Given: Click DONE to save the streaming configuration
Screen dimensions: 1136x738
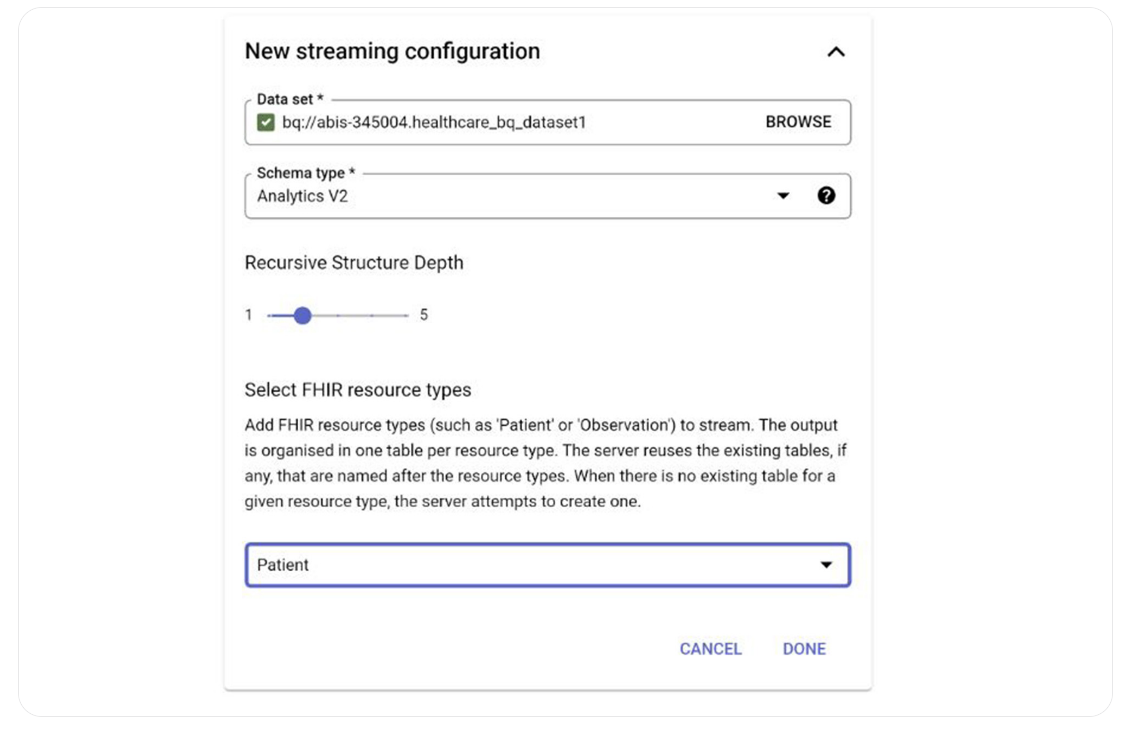Looking at the screenshot, I should (x=804, y=648).
